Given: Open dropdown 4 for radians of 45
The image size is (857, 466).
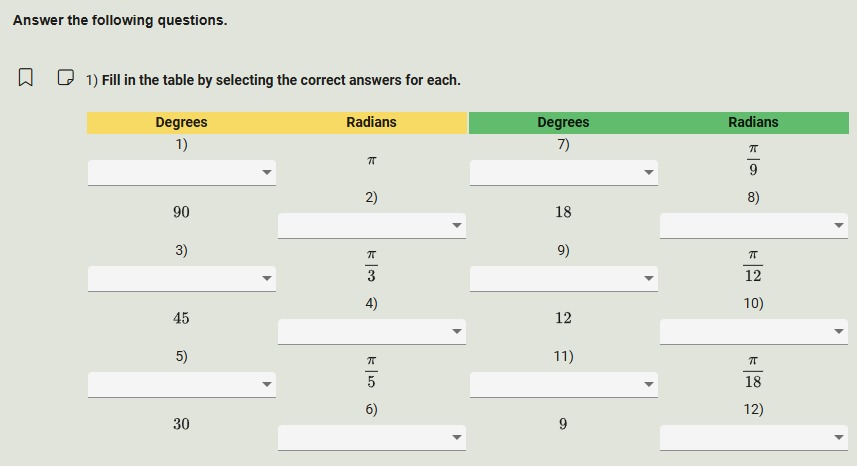Looking at the screenshot, I should (x=371, y=331).
